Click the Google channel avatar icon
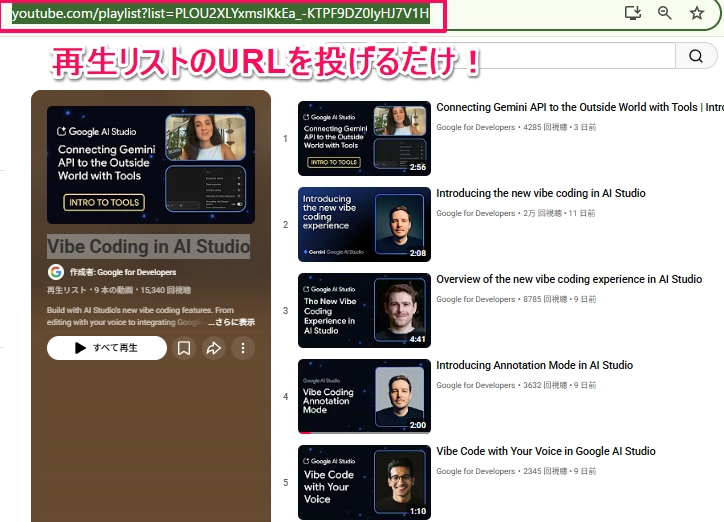This screenshot has height=522, width=724. [56, 272]
